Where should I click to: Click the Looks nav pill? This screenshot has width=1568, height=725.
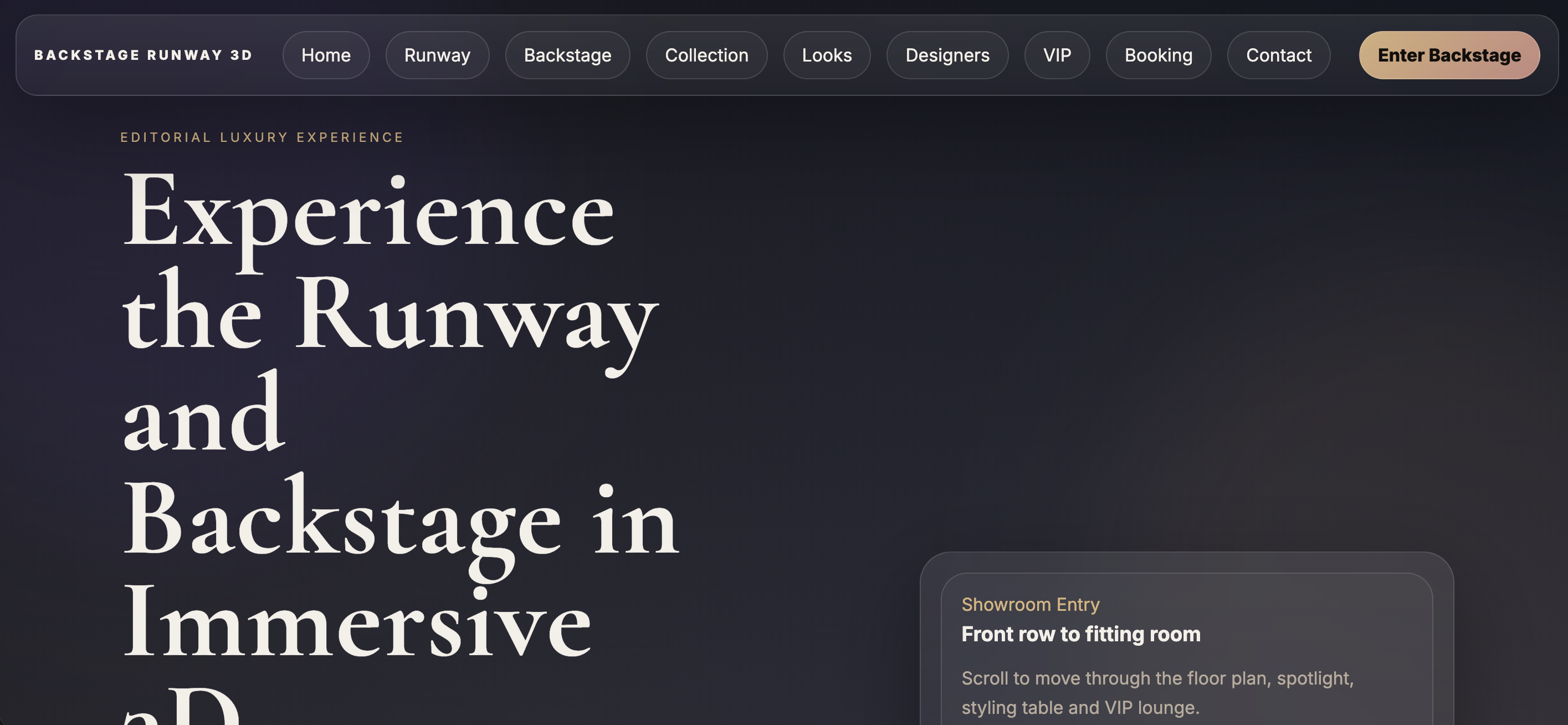827,55
